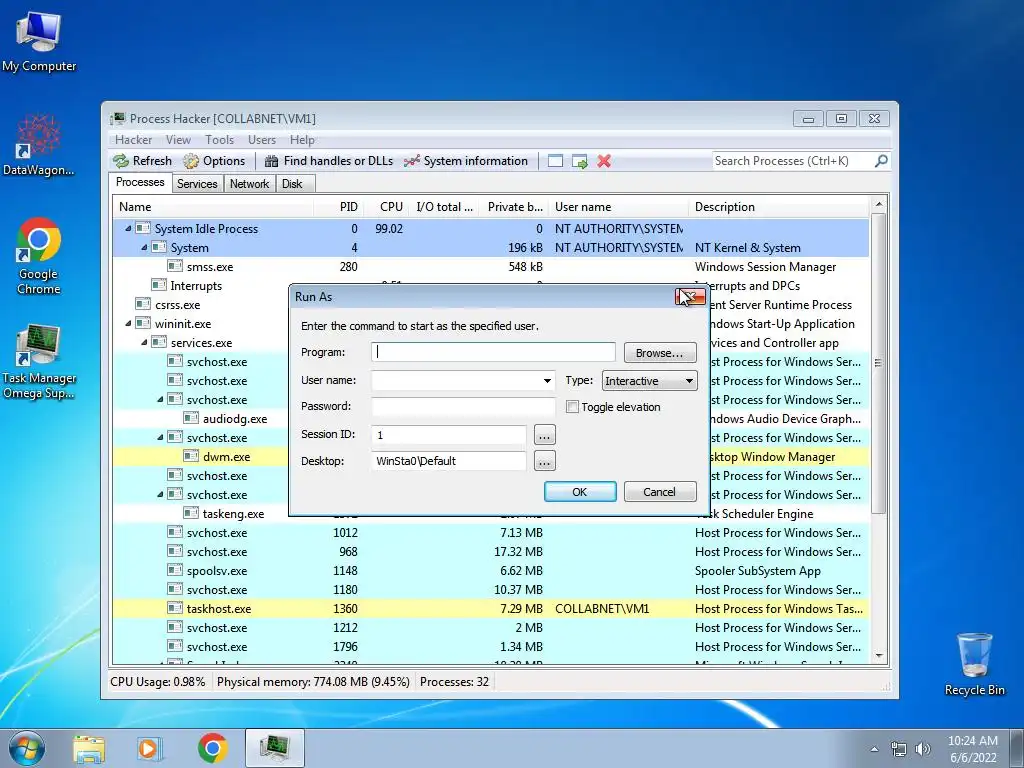Image resolution: width=1024 pixels, height=768 pixels.
Task: Click the Session ID browse ellipsis button
Action: (545, 434)
